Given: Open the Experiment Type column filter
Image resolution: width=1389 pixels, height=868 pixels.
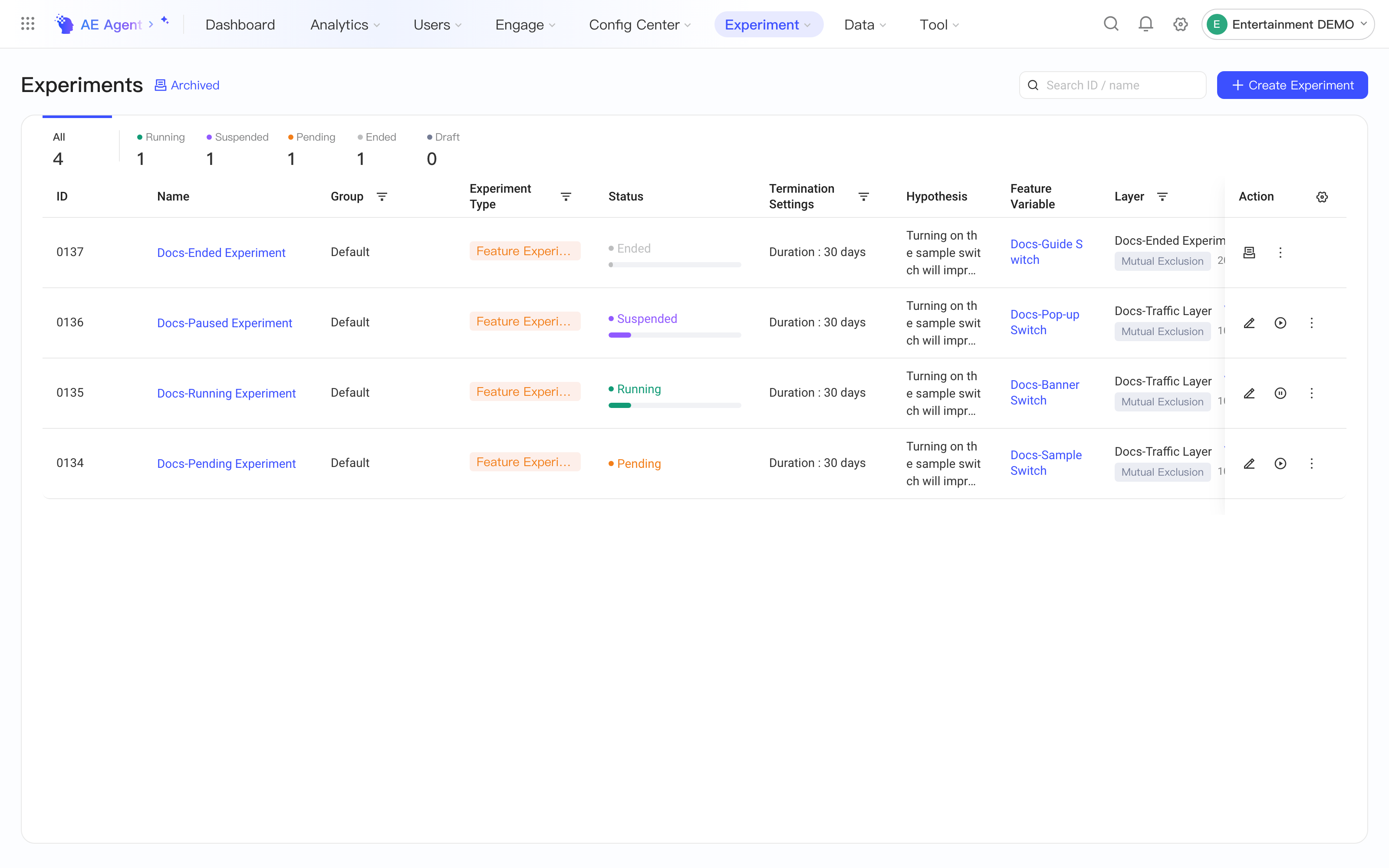Looking at the screenshot, I should [566, 197].
